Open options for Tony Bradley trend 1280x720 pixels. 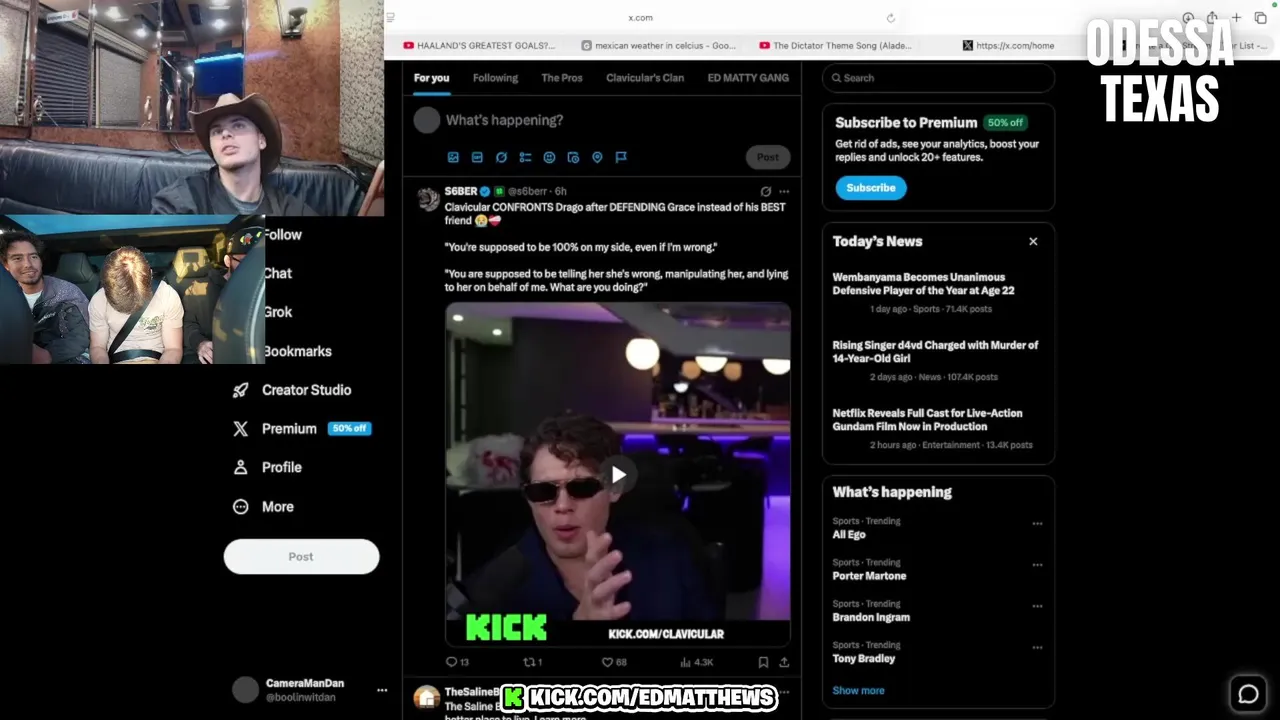1037,647
